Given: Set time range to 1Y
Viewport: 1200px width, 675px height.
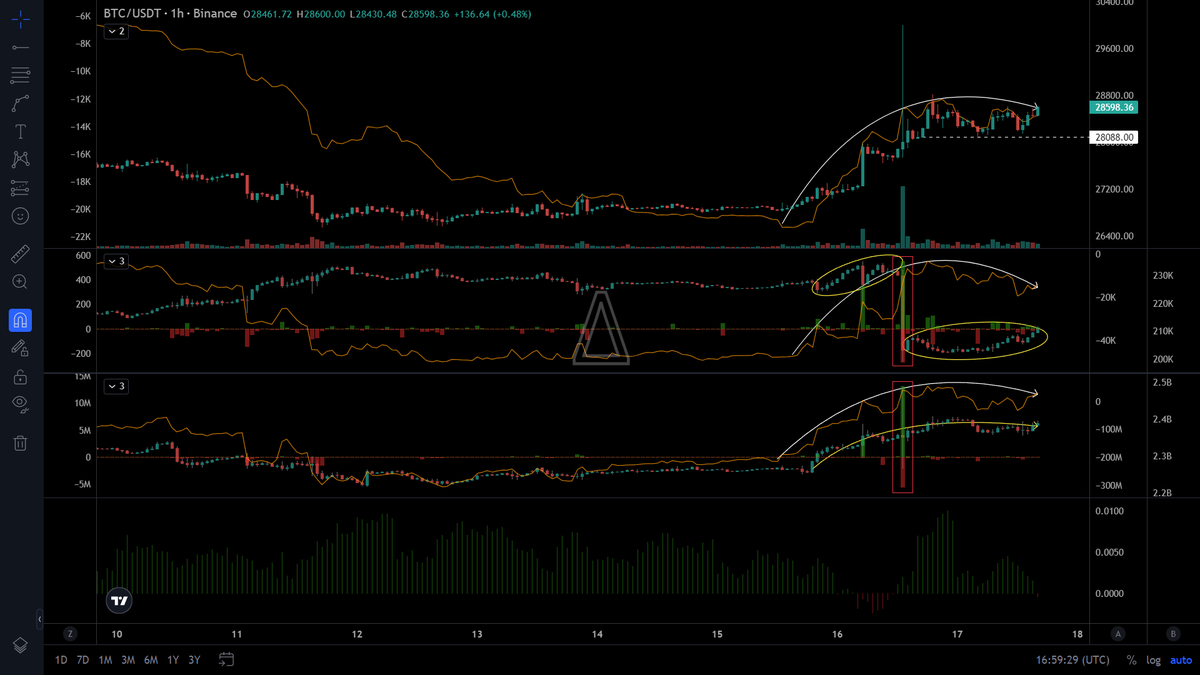Looking at the screenshot, I should point(173,660).
